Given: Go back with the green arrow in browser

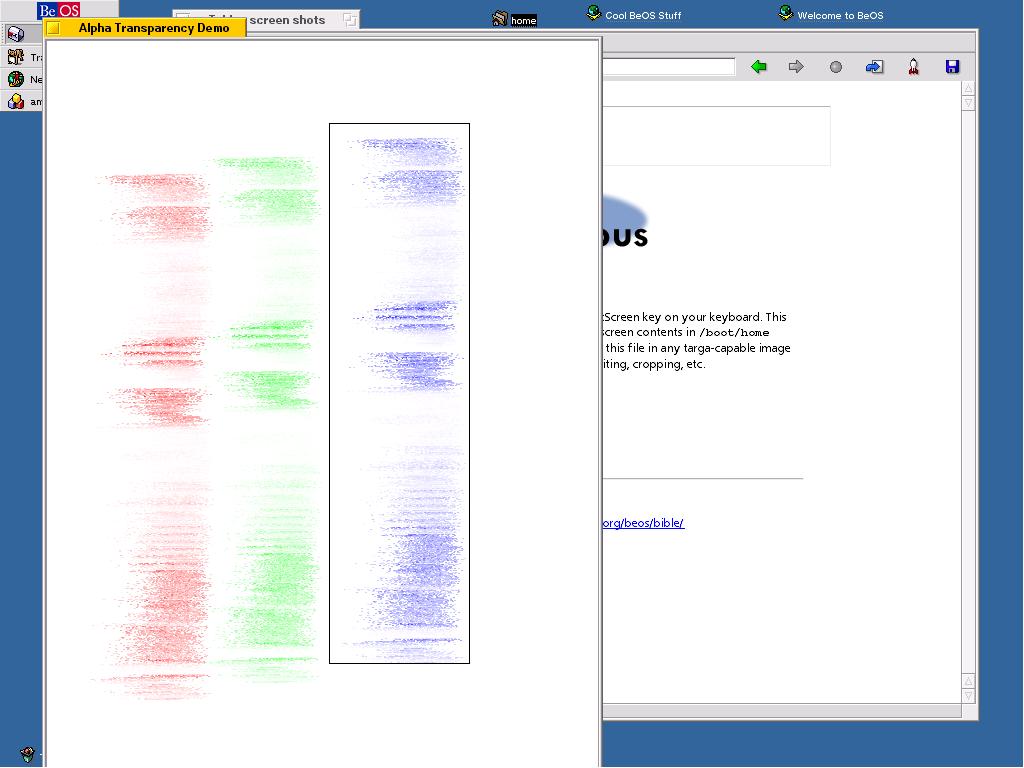Looking at the screenshot, I should (758, 67).
